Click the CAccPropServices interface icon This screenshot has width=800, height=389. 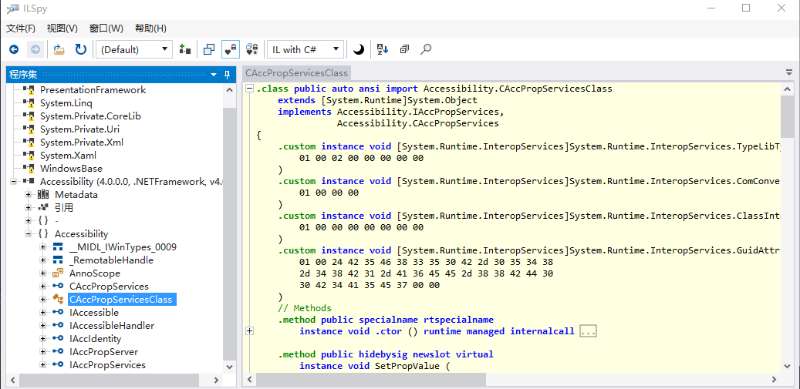point(58,286)
